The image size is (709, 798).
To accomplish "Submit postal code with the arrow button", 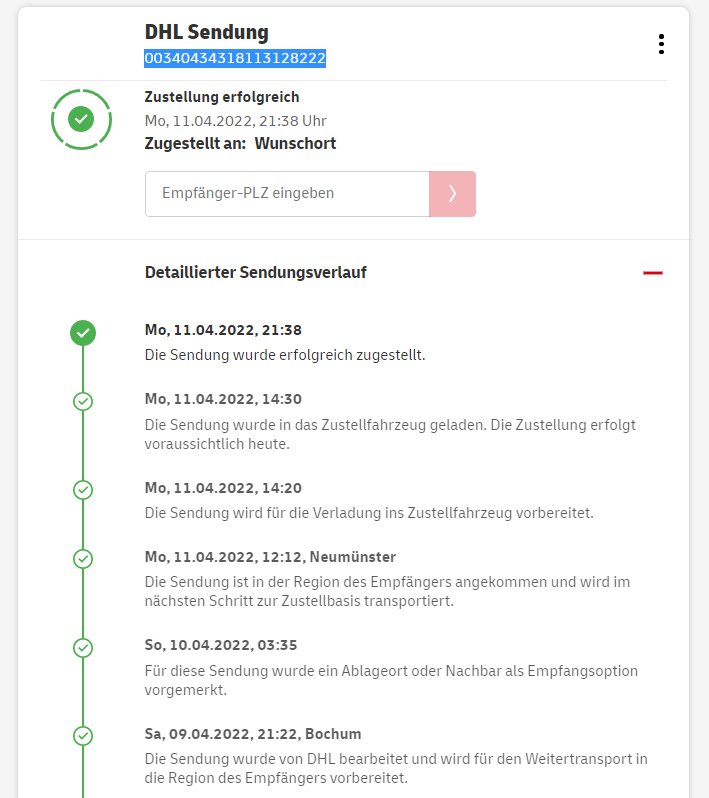I will 452,194.
